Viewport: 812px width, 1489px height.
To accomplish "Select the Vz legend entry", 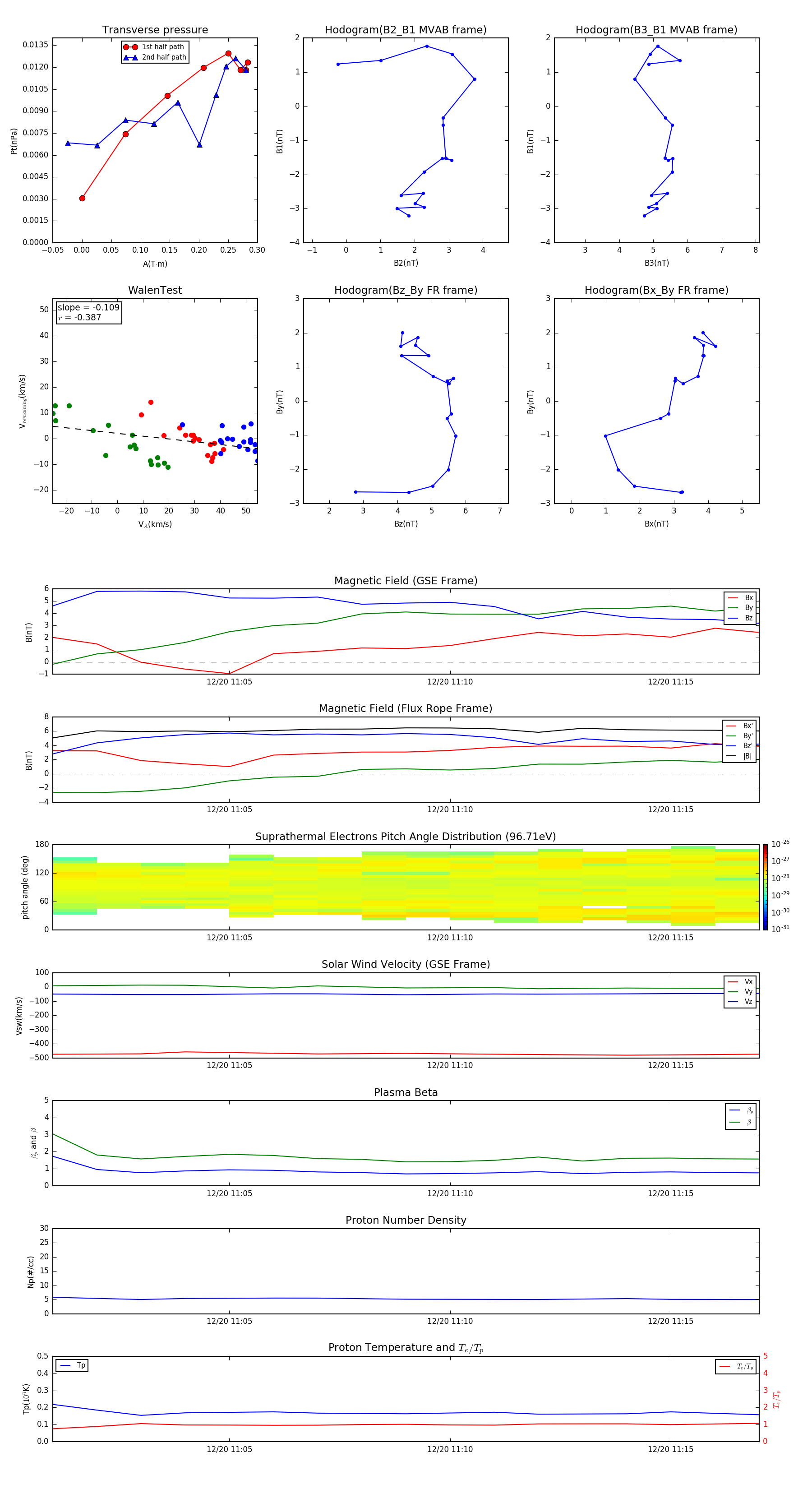I will (x=740, y=1002).
